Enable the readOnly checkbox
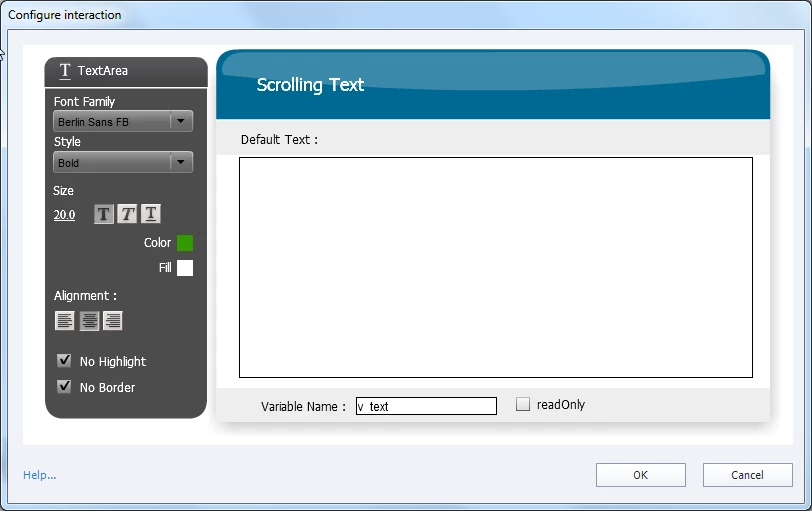The height and width of the screenshot is (511, 812). 523,404
